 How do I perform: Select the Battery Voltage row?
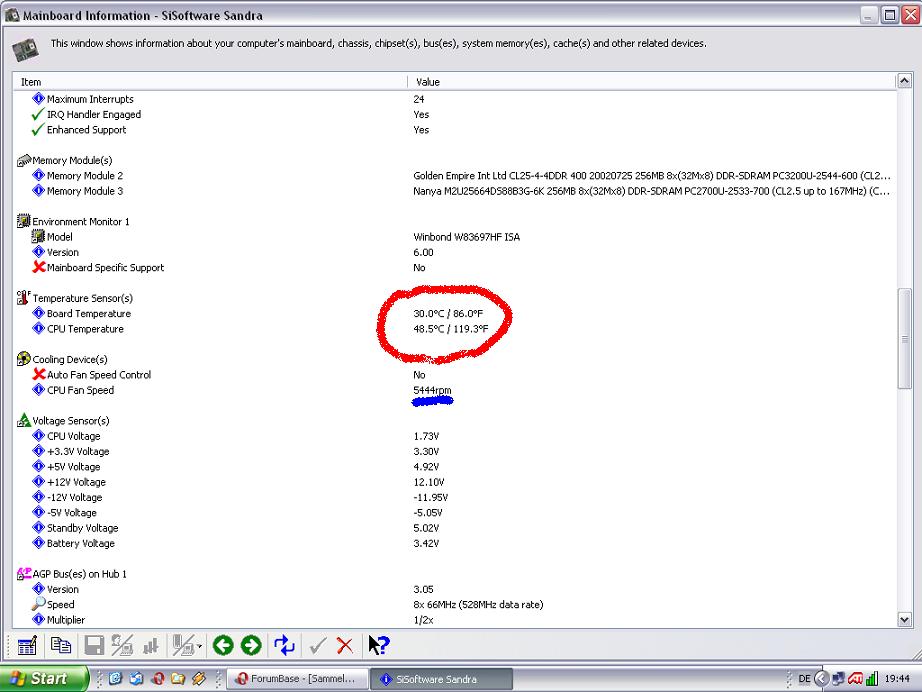(x=454, y=543)
